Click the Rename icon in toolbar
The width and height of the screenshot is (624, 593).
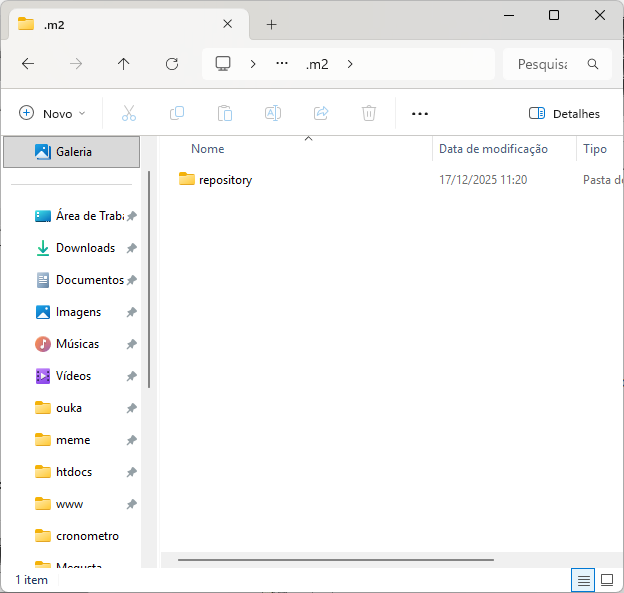[272, 113]
